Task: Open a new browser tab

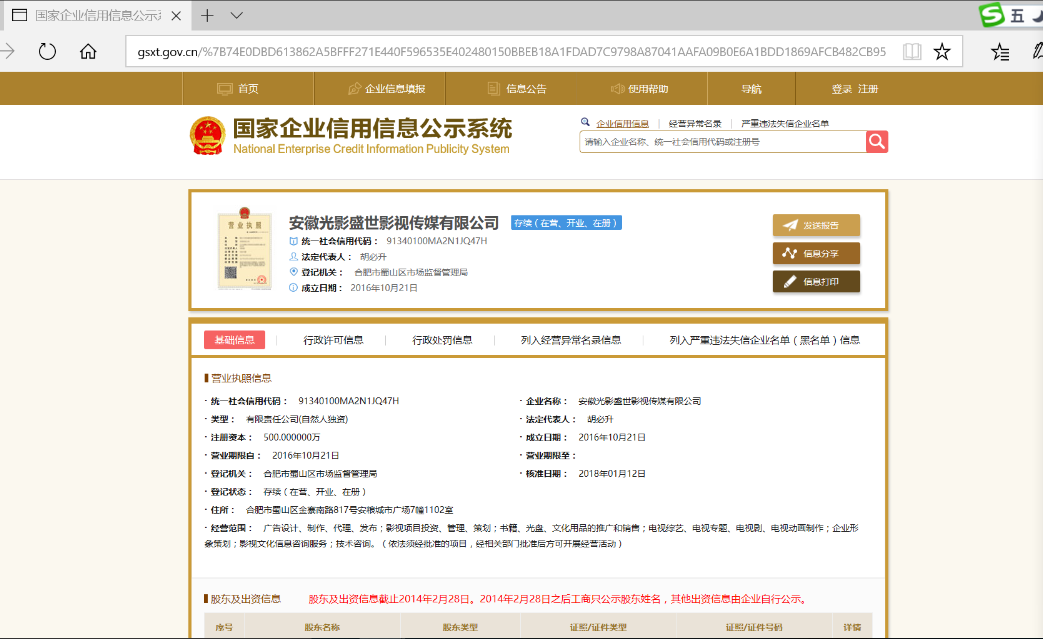Action: [x=208, y=16]
